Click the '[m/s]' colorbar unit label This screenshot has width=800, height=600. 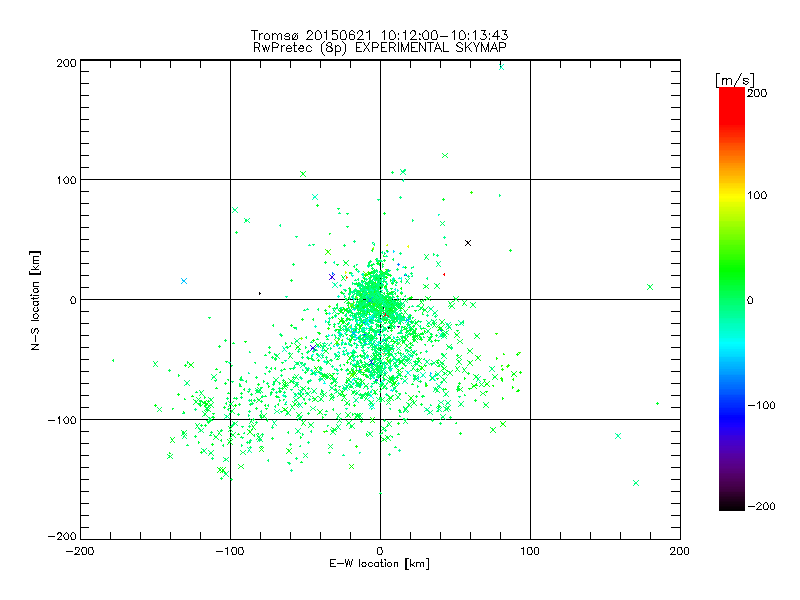(x=735, y=80)
